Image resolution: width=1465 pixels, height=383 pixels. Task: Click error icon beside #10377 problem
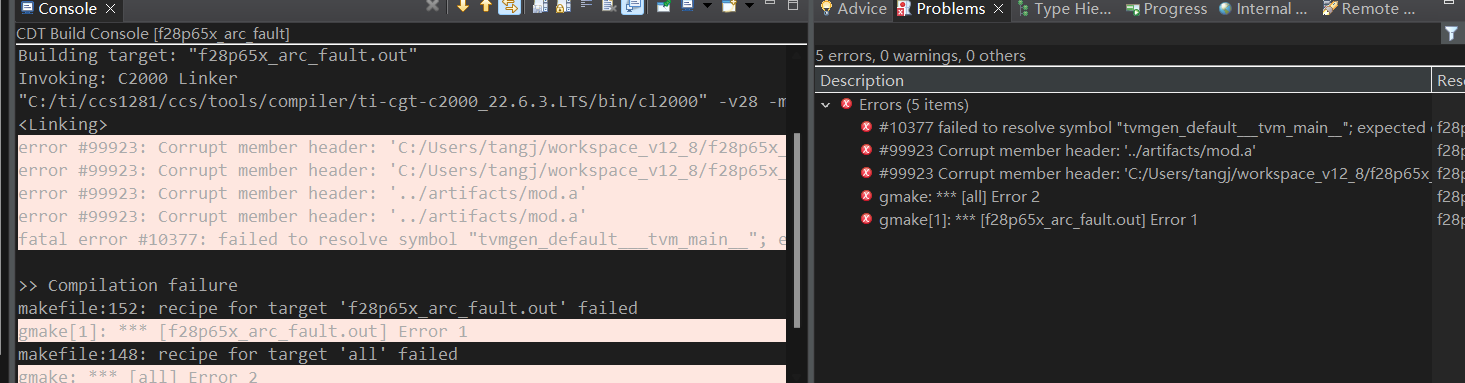[866, 128]
